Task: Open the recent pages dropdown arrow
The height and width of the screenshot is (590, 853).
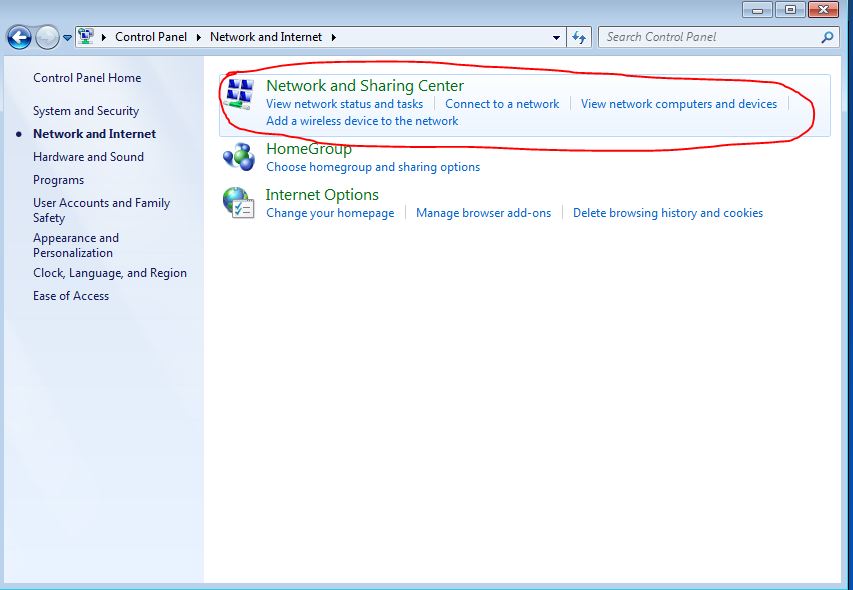Action: coord(67,38)
